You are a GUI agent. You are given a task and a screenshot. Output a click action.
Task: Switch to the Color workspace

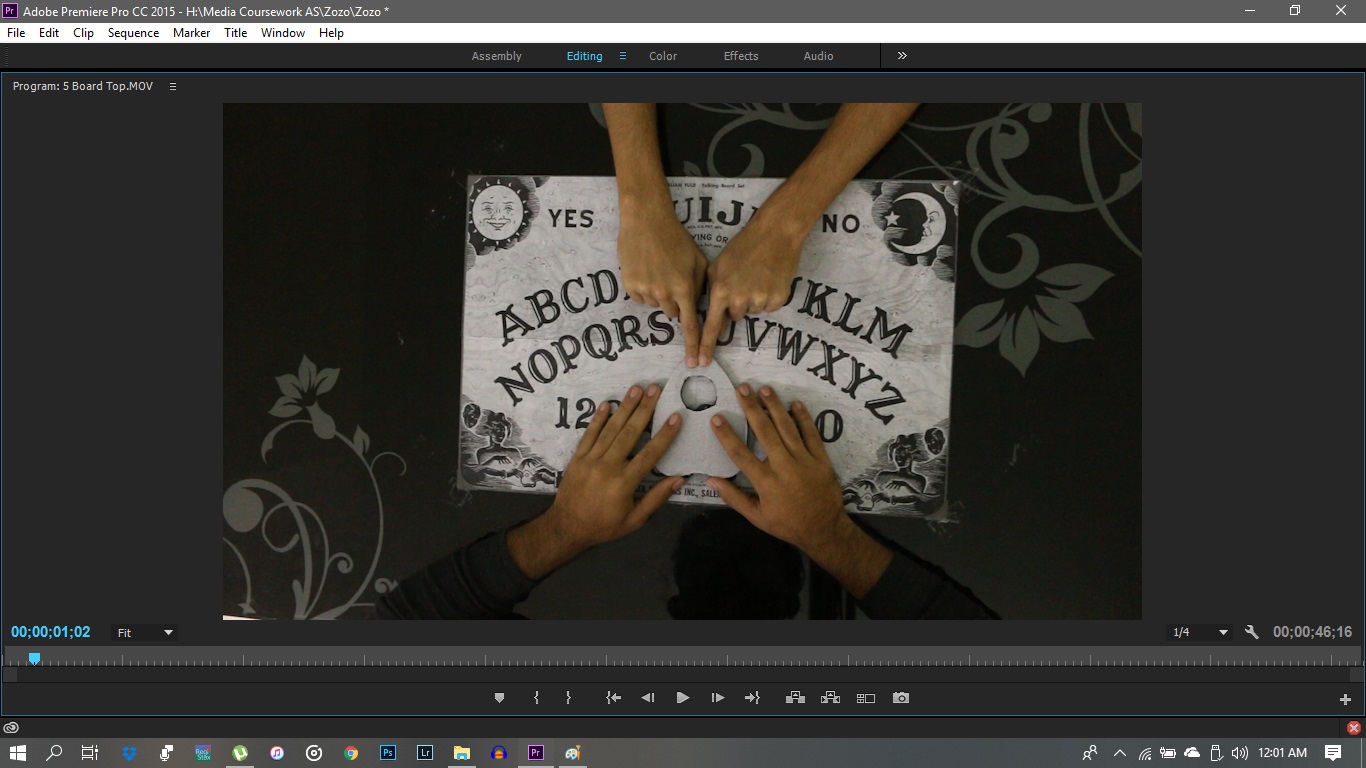click(662, 56)
